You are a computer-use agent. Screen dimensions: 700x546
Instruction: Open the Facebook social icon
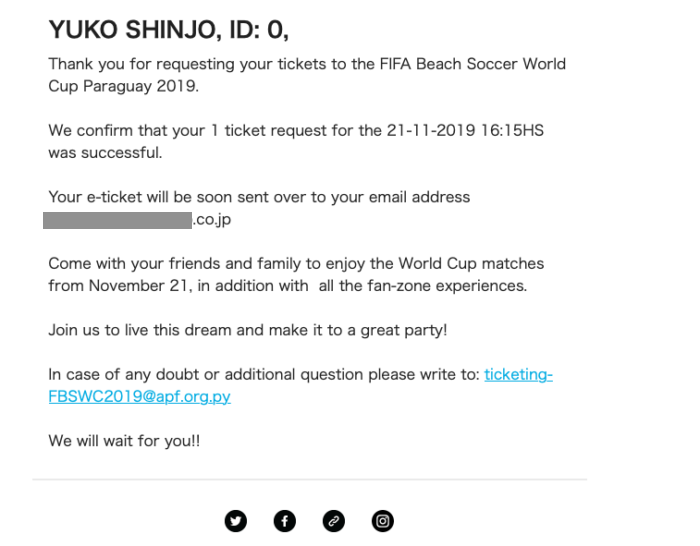[x=285, y=521]
